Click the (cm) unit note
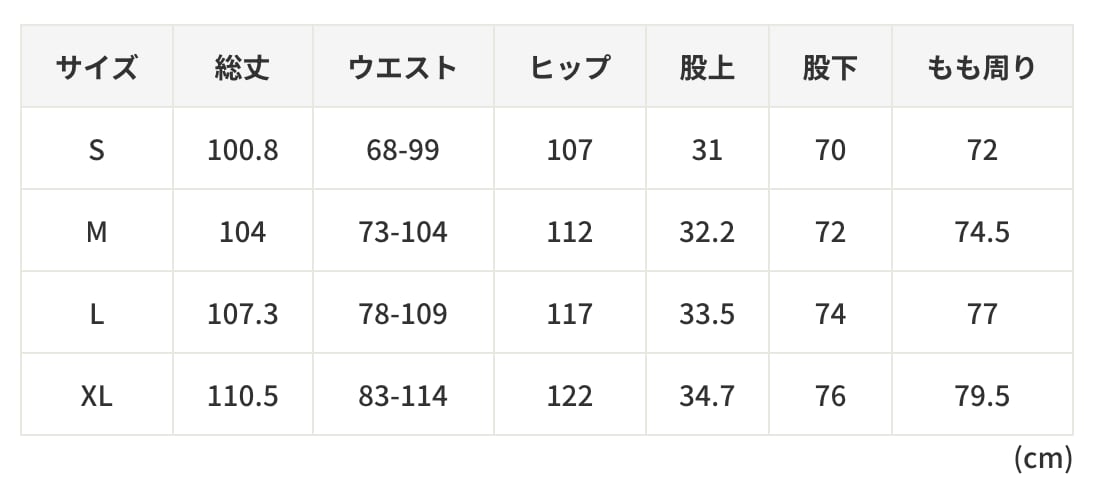Viewport: 1104px width, 488px height. pyautogui.click(x=1043, y=458)
